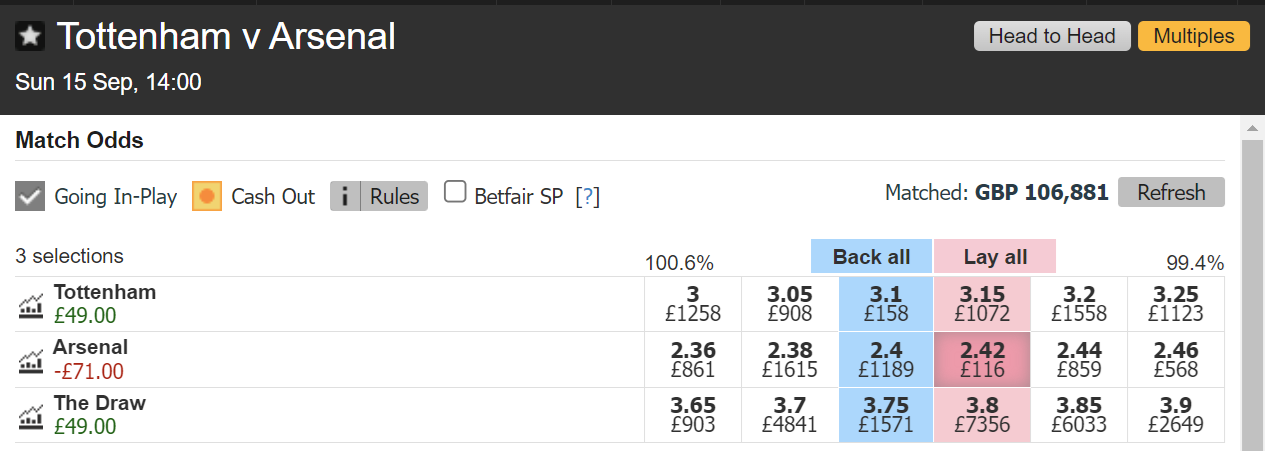Open the Arsenal price chart icon
This screenshot has width=1265, height=451.
(x=31, y=360)
